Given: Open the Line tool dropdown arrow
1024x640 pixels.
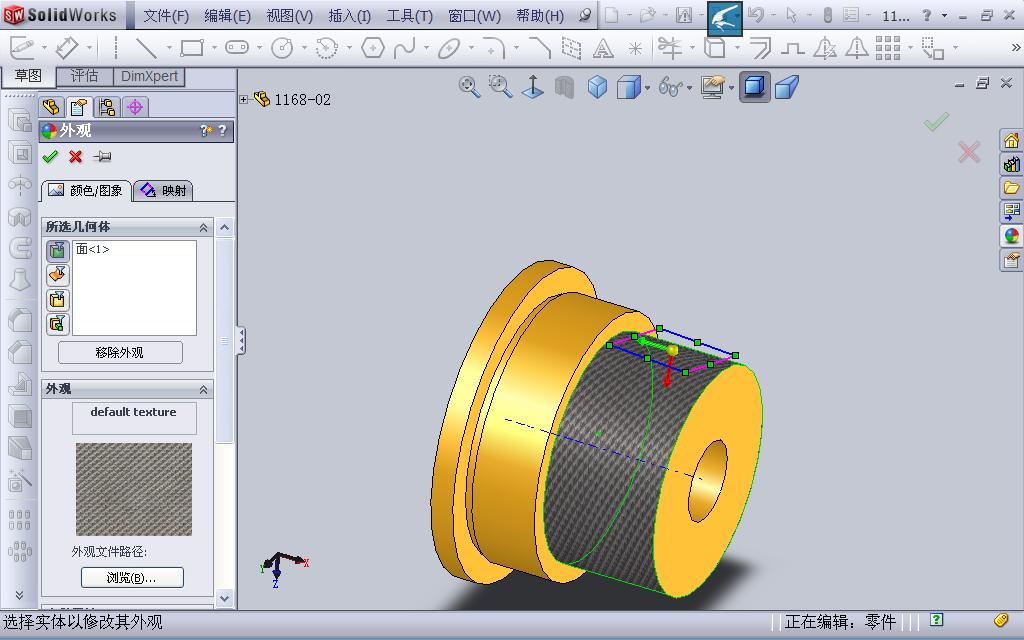Looking at the screenshot, I should pos(168,48).
